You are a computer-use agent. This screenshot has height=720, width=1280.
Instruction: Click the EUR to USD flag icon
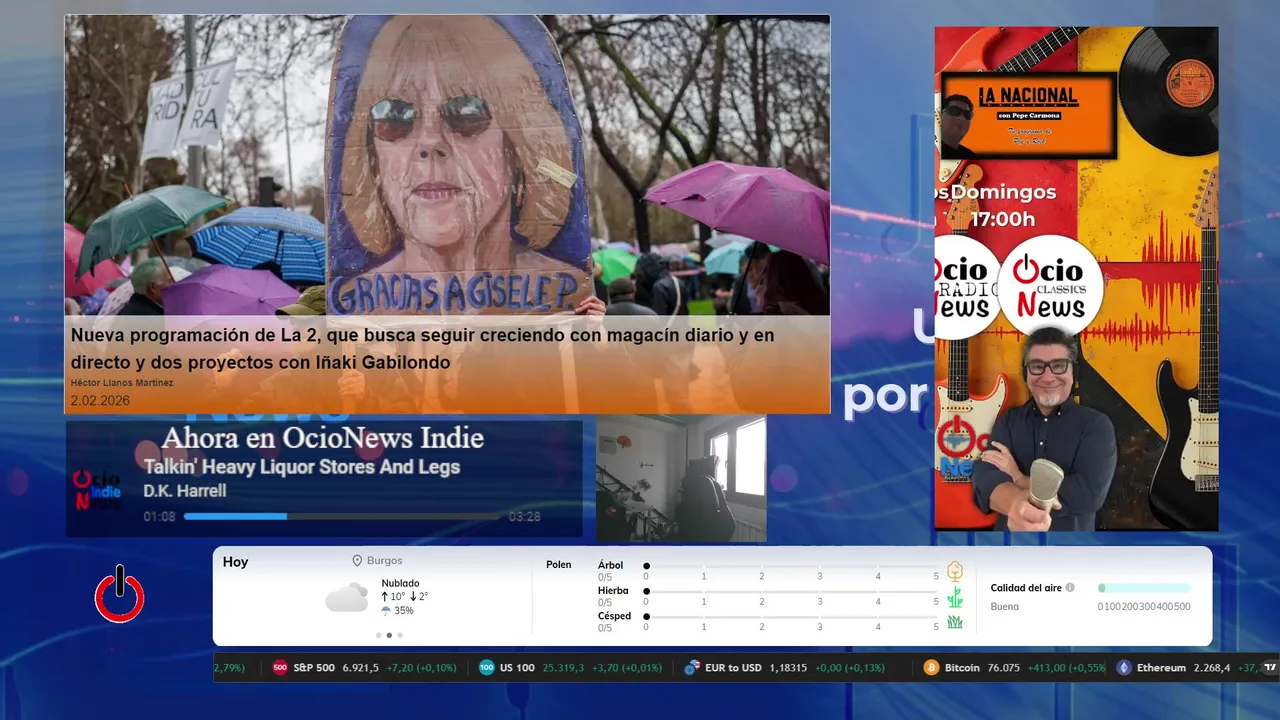pyautogui.click(x=692, y=667)
